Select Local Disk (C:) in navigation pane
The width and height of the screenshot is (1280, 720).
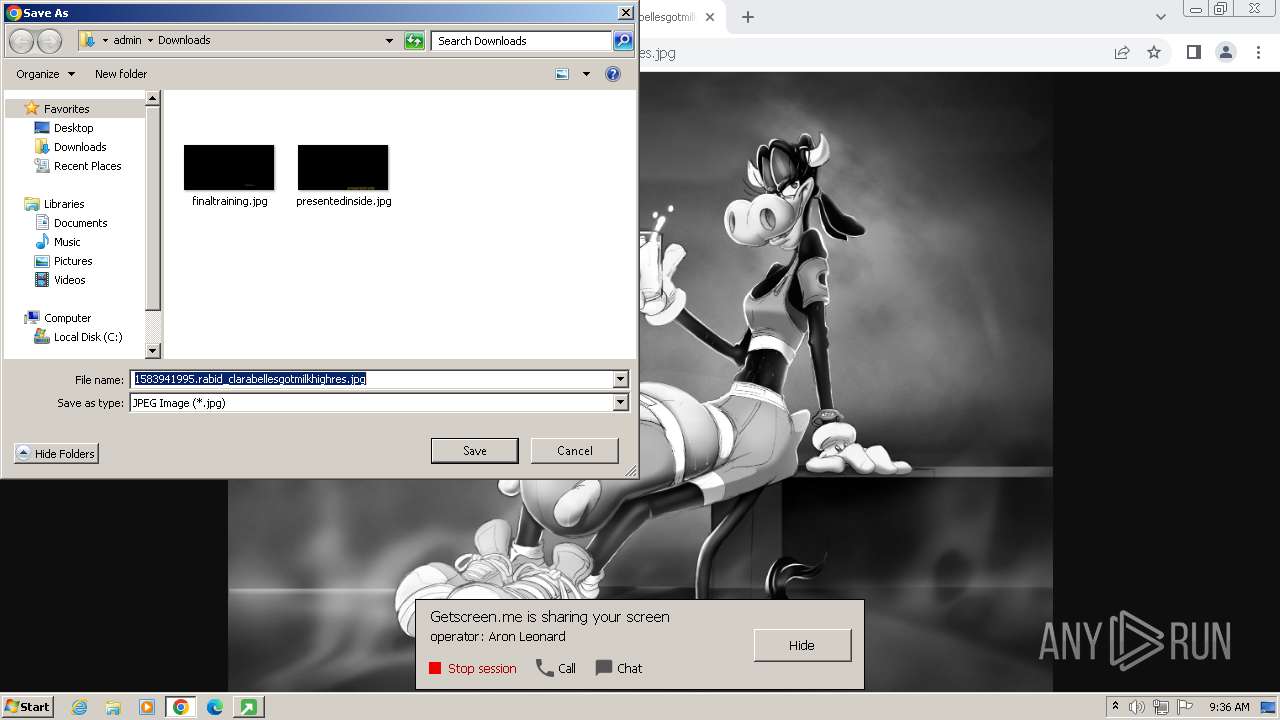pos(88,337)
